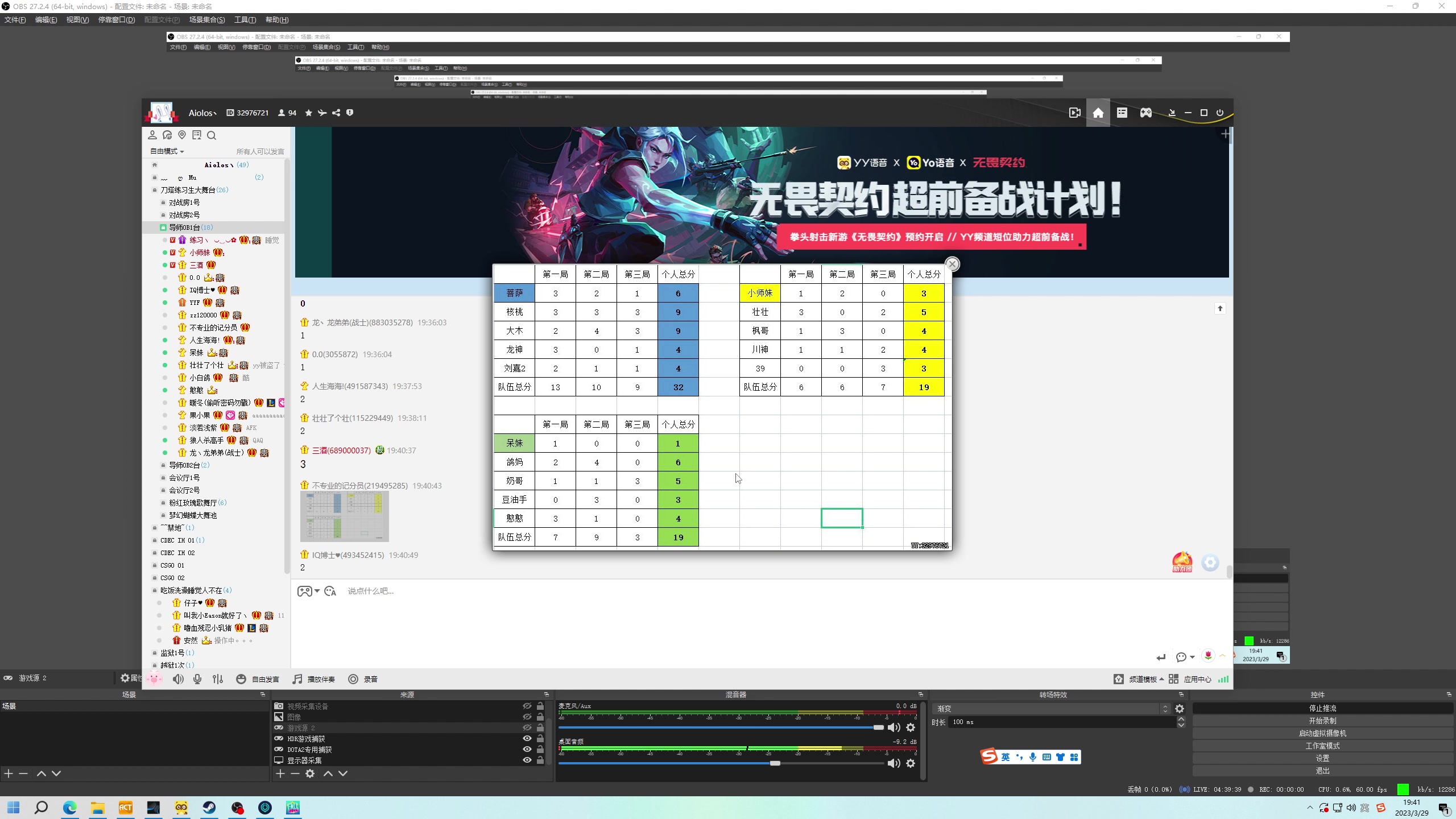This screenshot has height=819, width=1456.
Task: Hide the DOTA2专用捕获 source
Action: point(527,749)
